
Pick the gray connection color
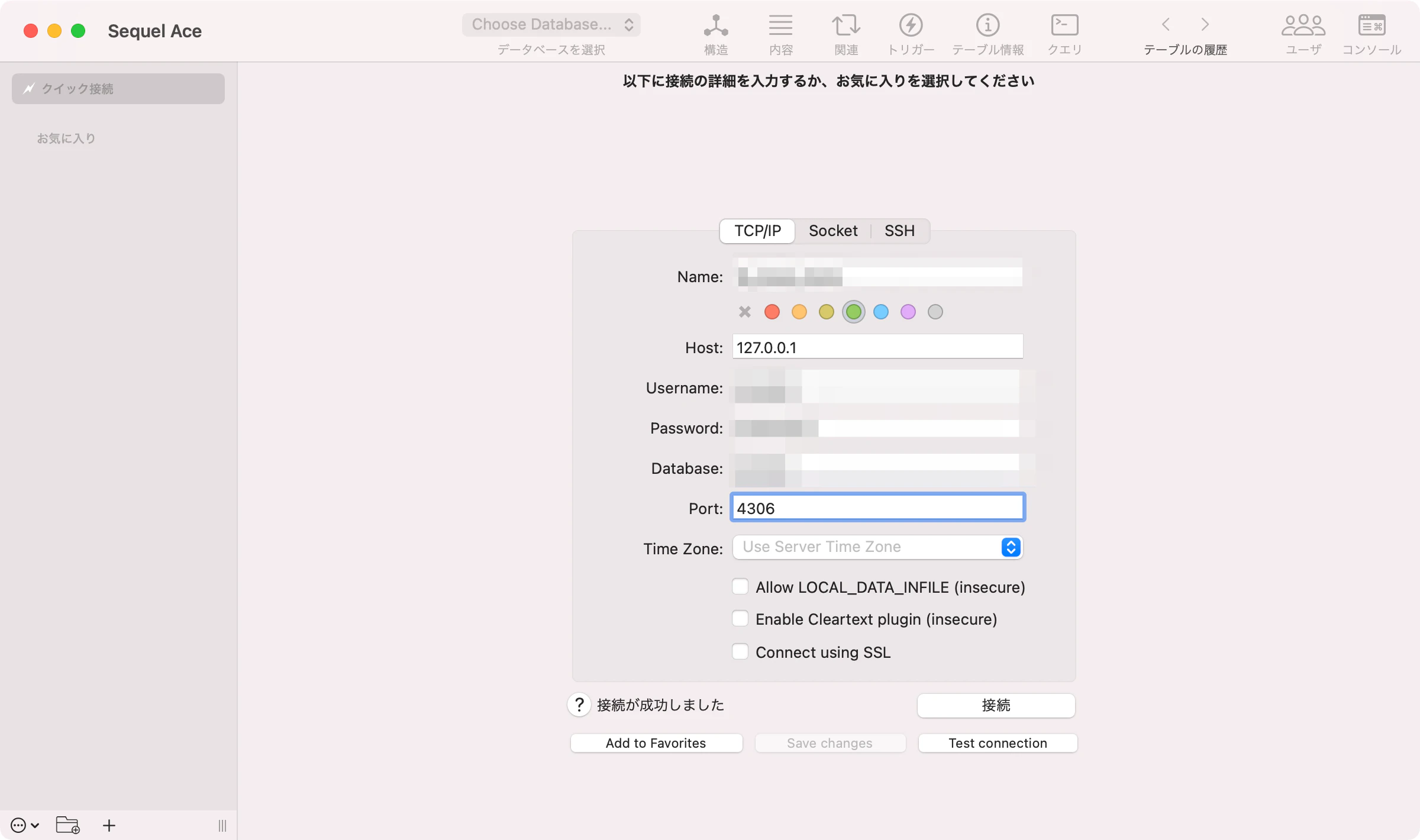[x=935, y=312]
